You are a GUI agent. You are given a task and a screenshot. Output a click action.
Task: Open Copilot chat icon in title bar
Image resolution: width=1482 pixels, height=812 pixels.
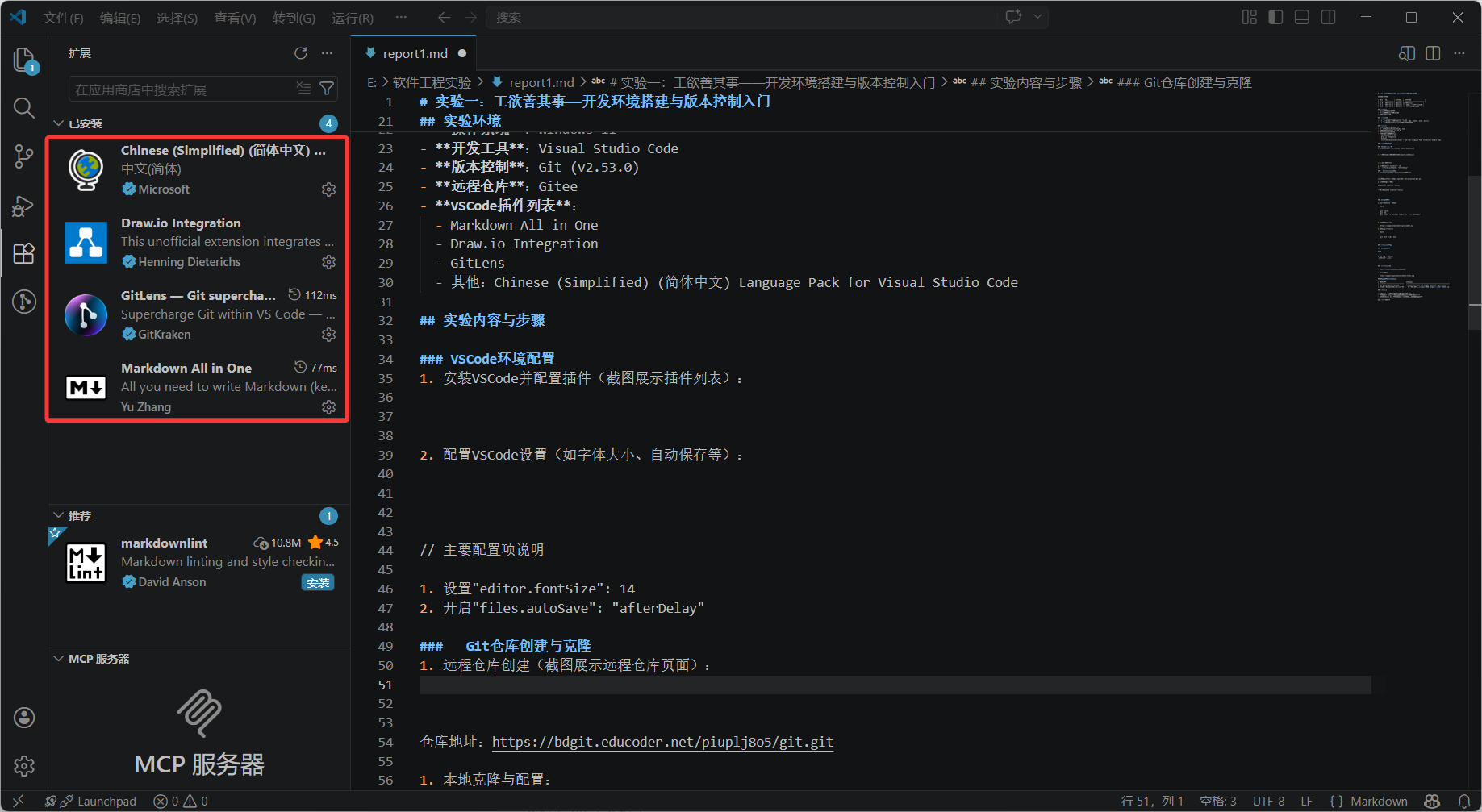point(1013,17)
